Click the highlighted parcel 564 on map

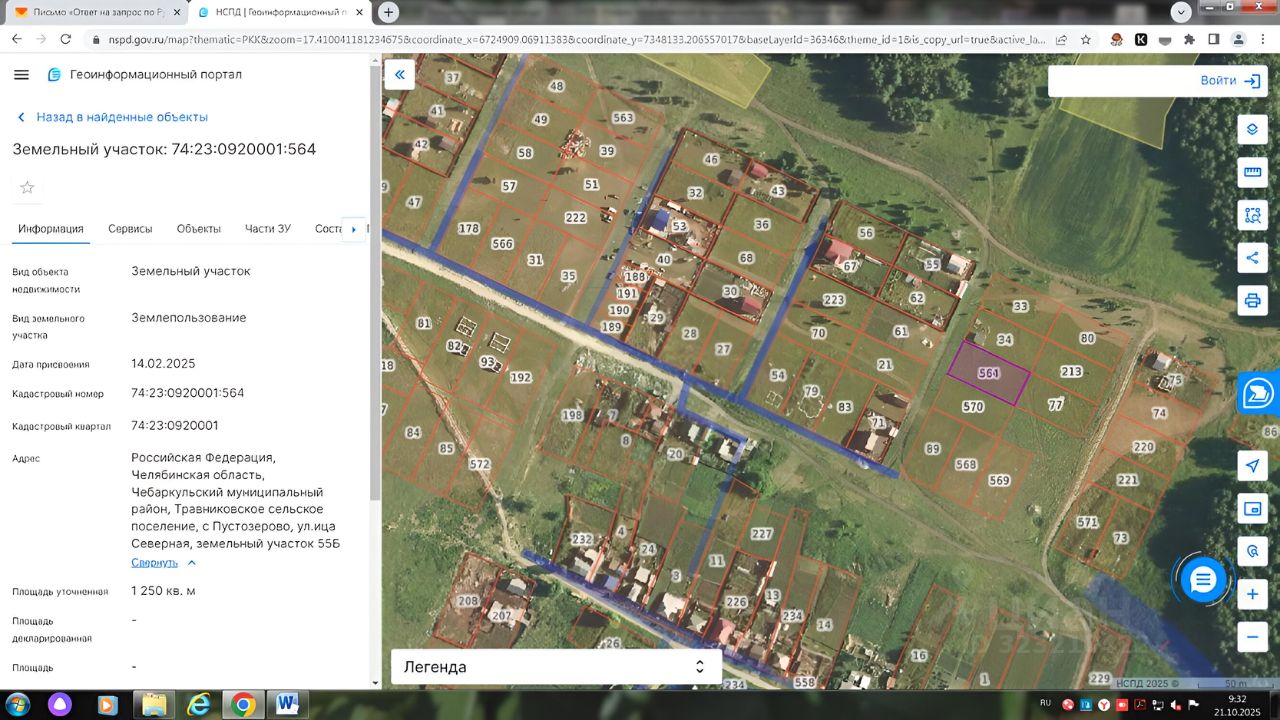tap(988, 373)
